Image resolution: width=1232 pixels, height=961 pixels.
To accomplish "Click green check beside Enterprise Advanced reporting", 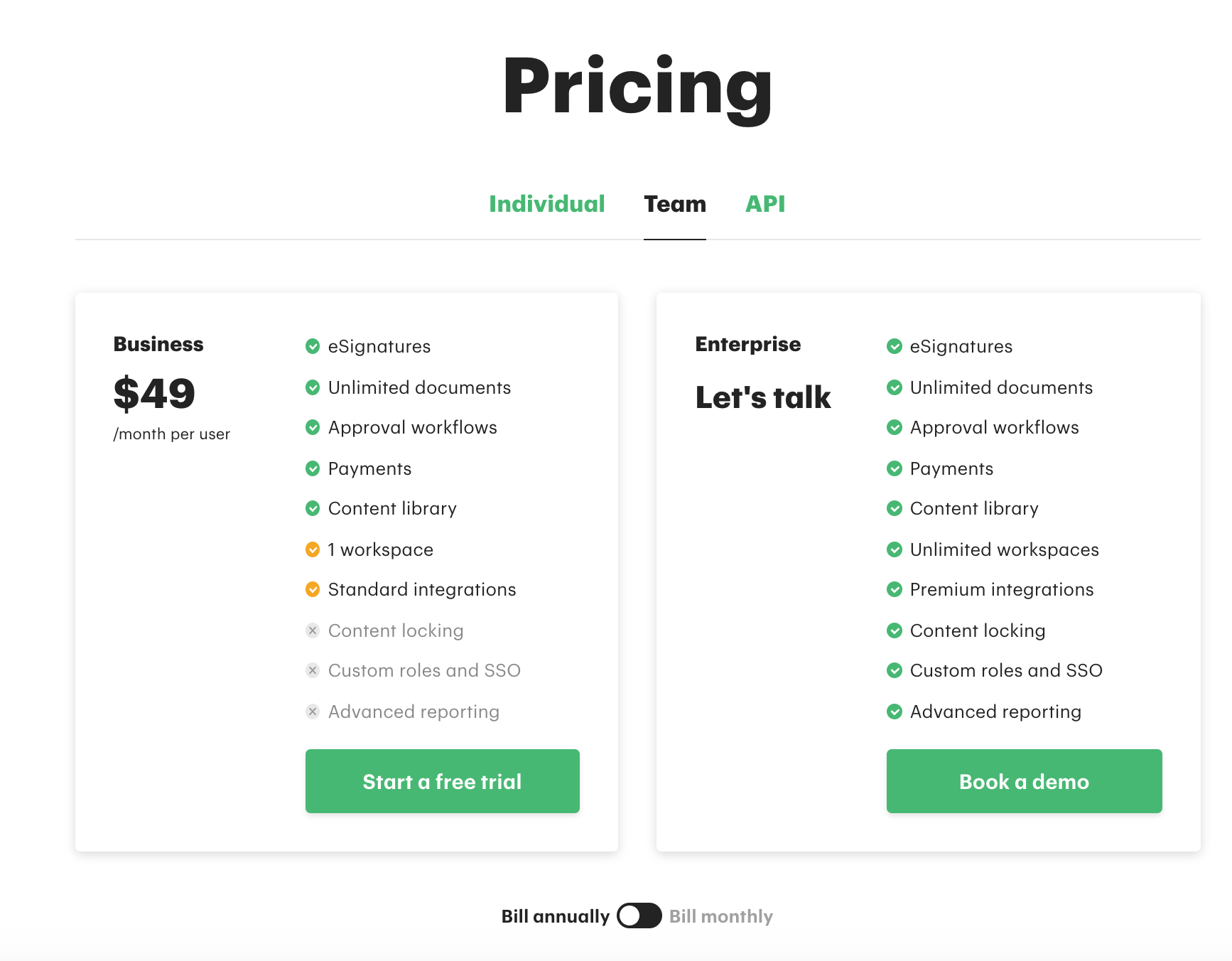I will 895,712.
